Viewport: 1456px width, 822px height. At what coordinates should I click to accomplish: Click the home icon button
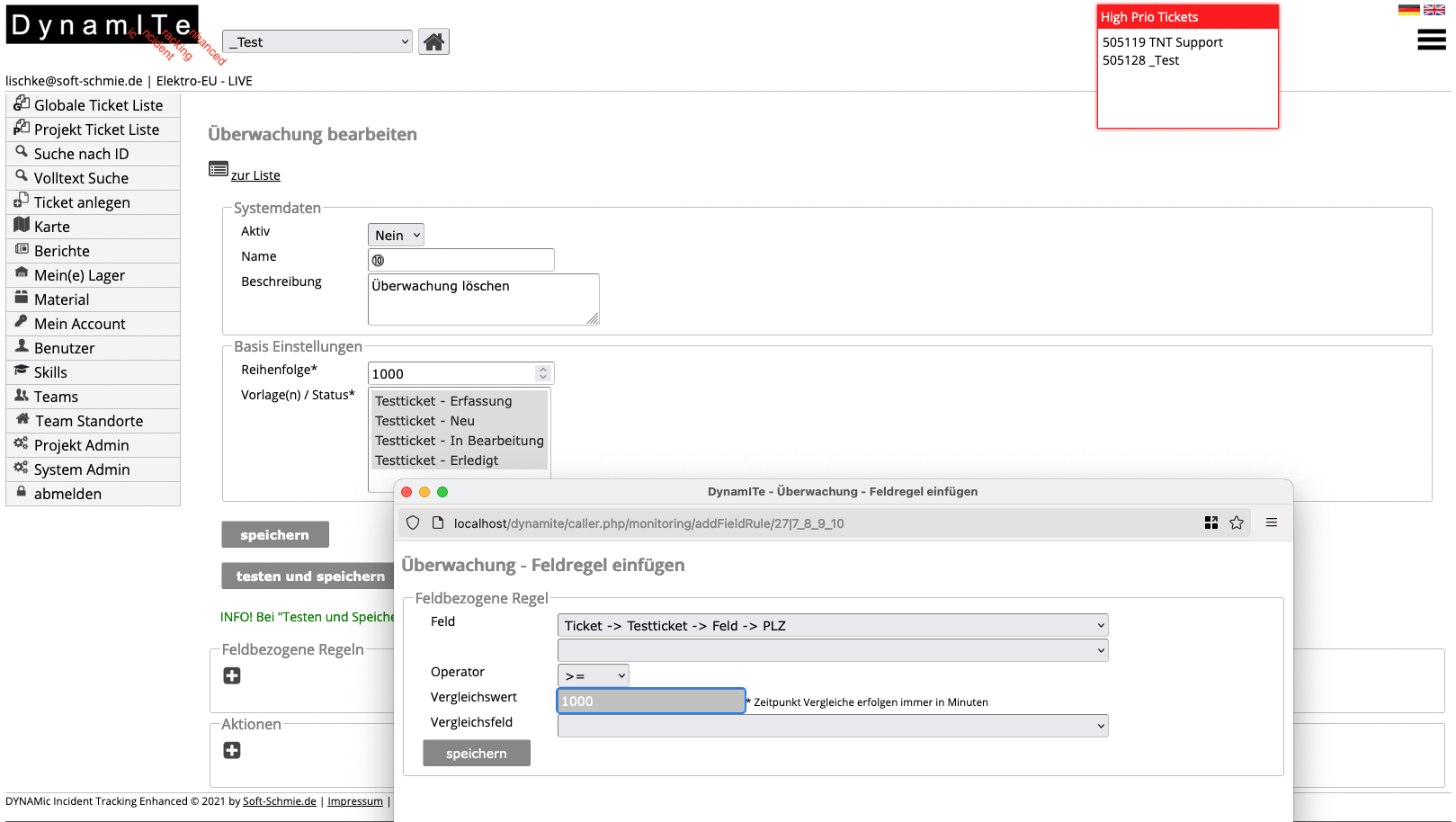433,42
